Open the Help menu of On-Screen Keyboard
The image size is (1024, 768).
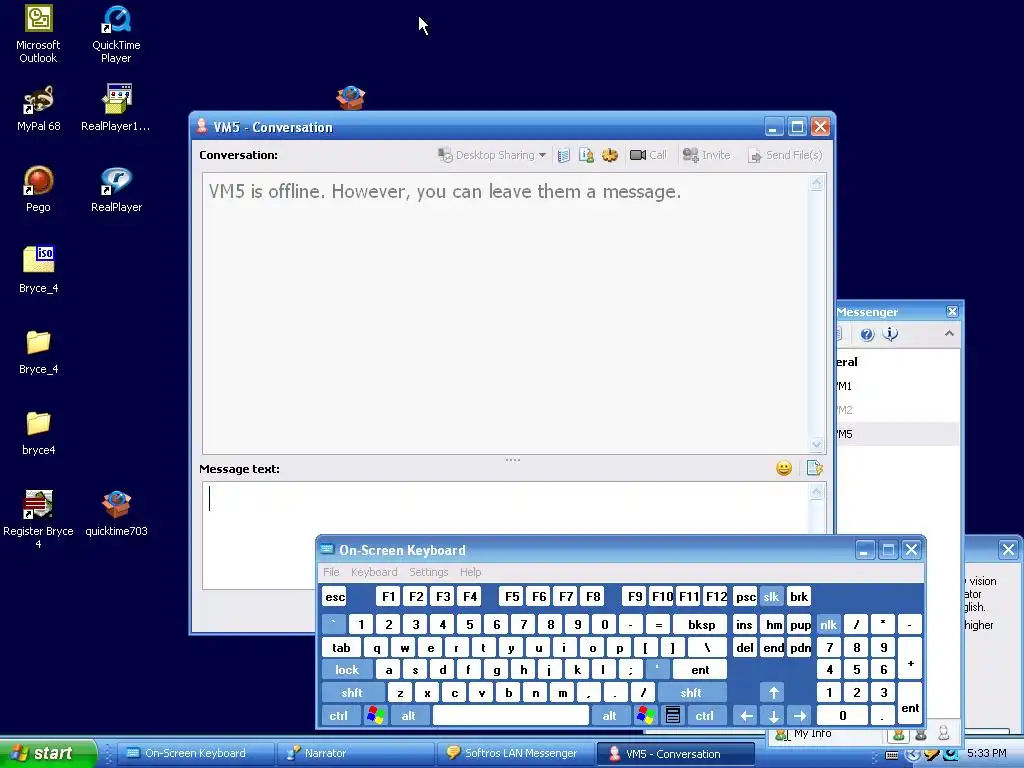(470, 572)
